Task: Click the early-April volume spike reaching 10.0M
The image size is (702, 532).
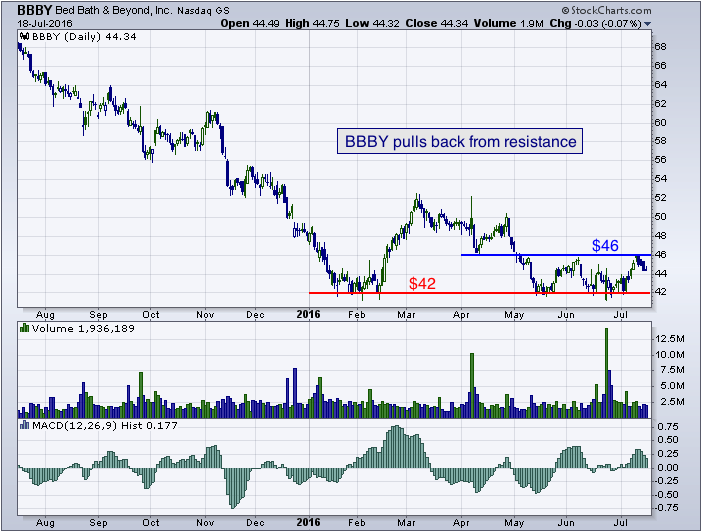Action: coord(472,386)
